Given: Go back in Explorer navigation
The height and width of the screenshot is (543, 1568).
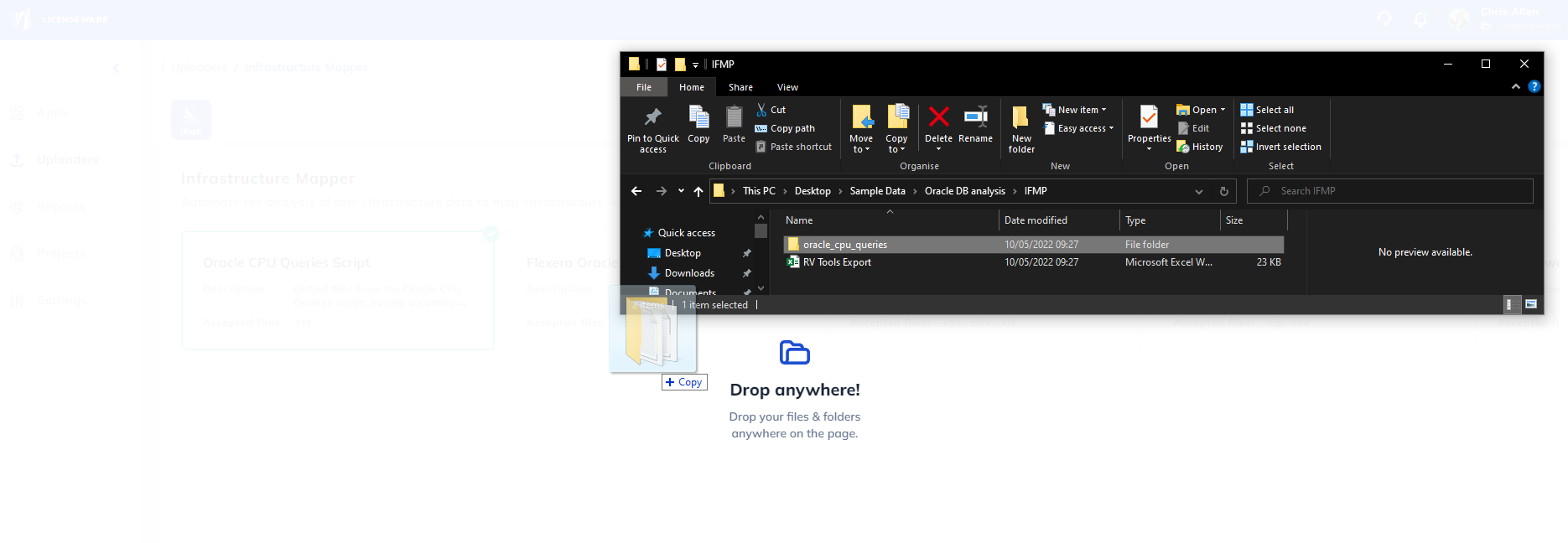Looking at the screenshot, I should point(636,191).
